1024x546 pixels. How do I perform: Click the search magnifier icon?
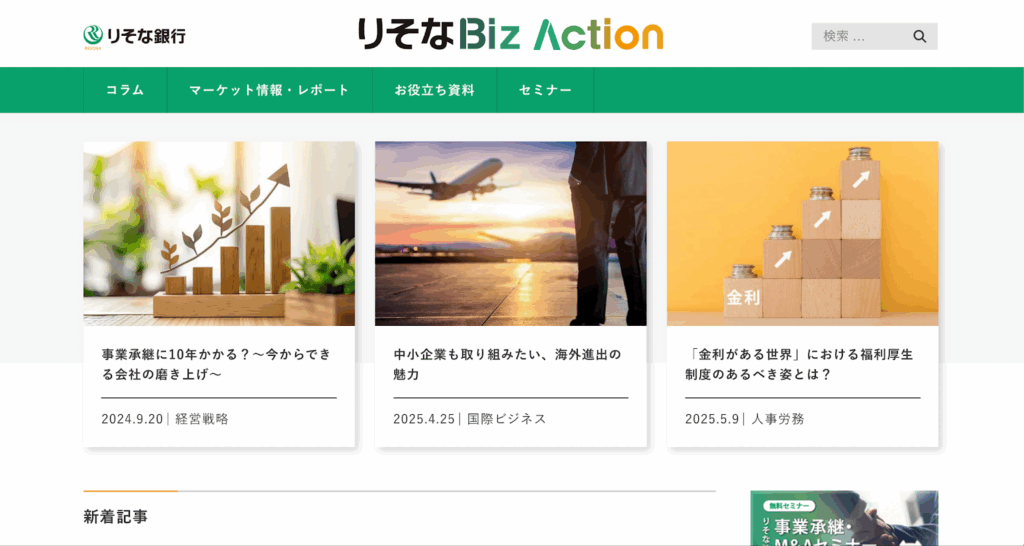[920, 37]
